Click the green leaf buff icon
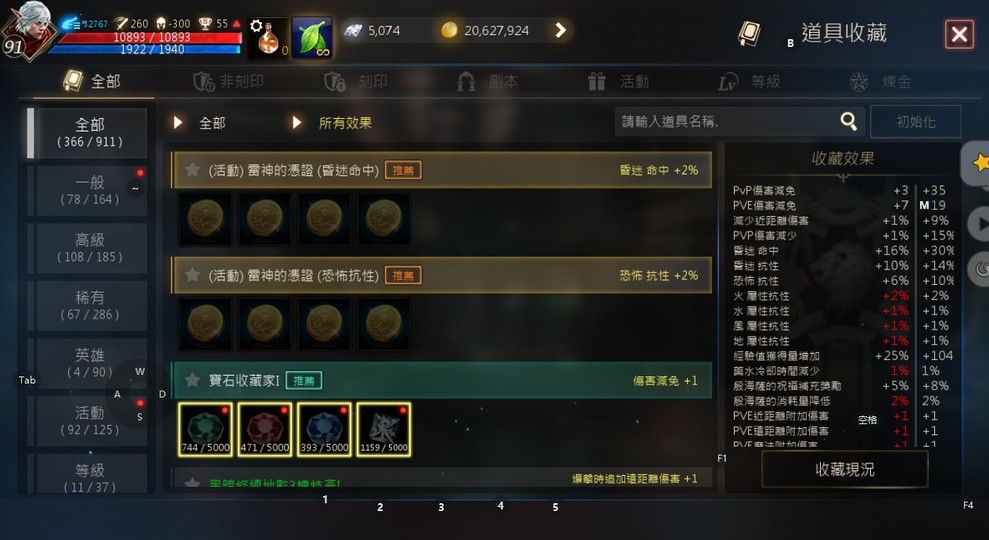This screenshot has height=540, width=989. pyautogui.click(x=312, y=38)
